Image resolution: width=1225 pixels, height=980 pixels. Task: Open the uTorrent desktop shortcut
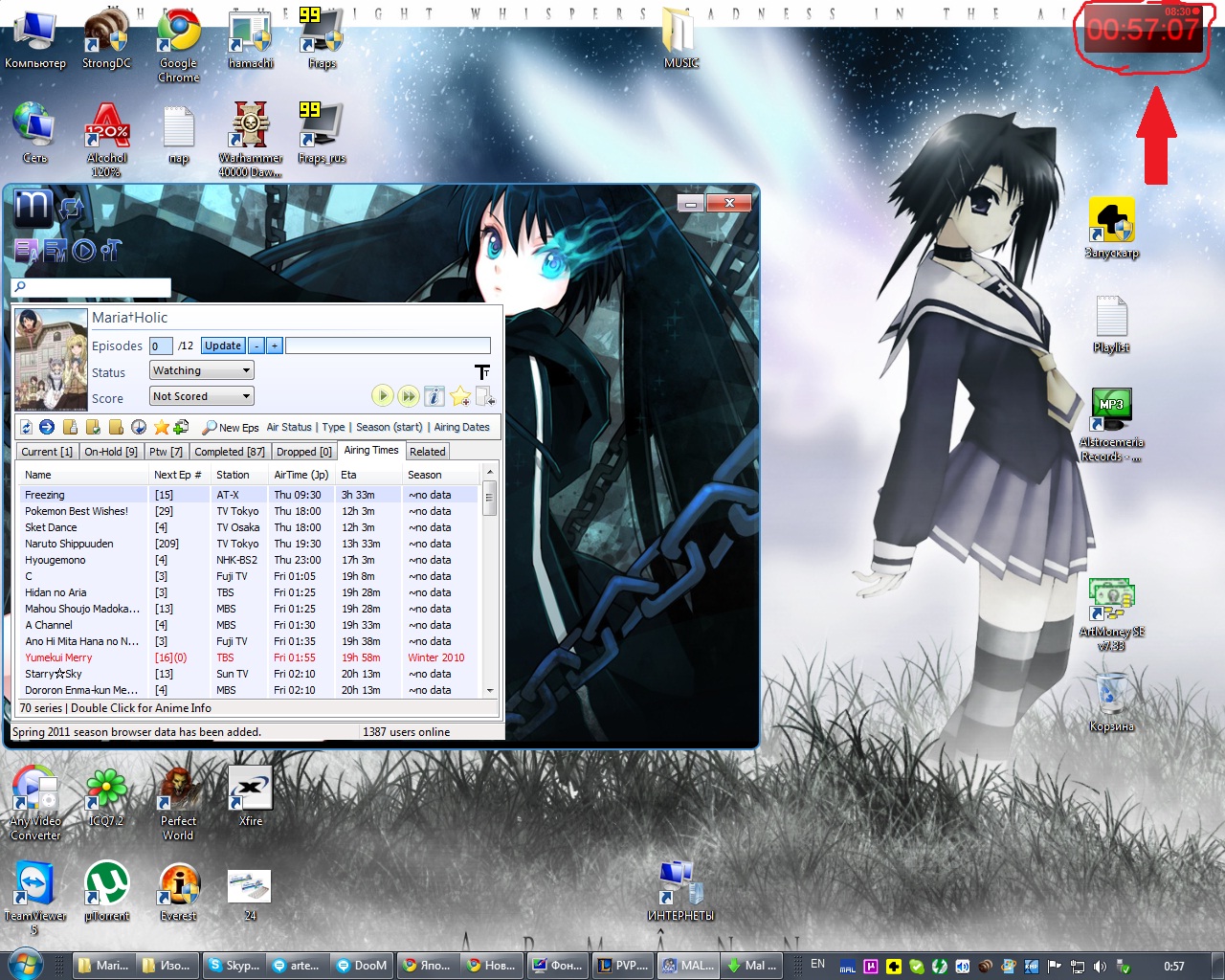click(106, 890)
